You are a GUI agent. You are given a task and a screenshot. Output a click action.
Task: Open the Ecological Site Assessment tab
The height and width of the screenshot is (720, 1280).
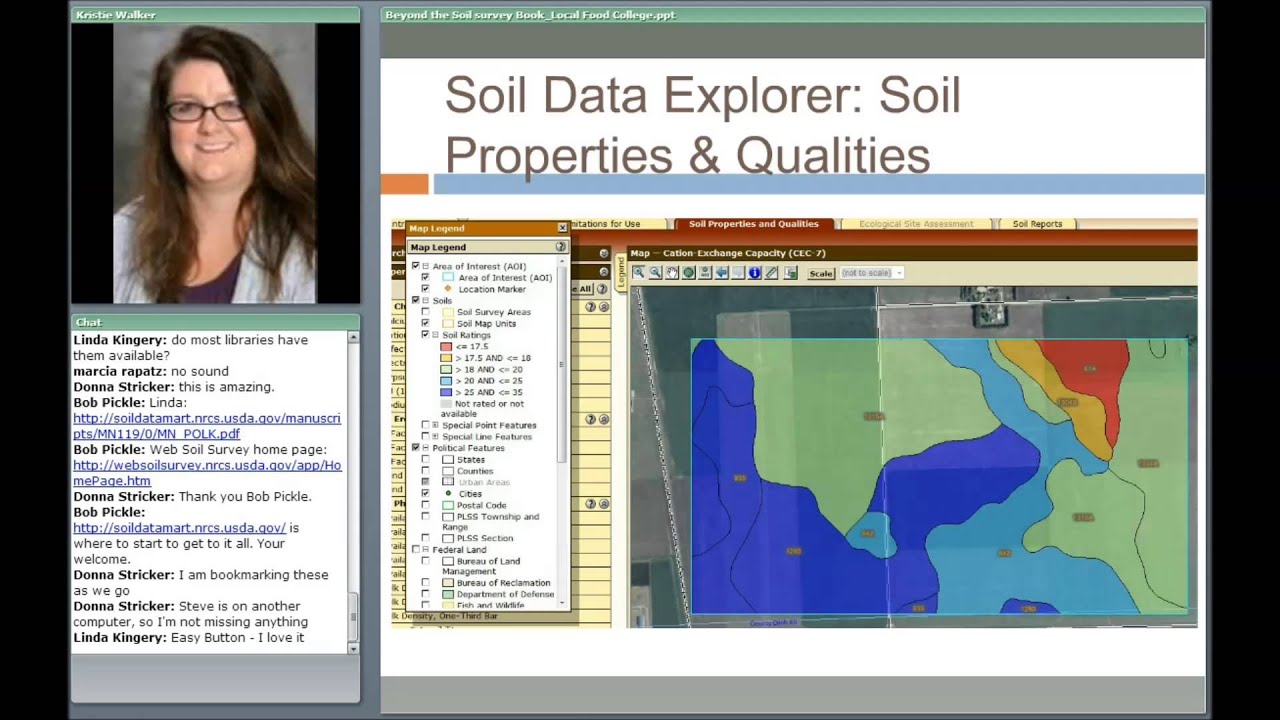[x=916, y=224]
